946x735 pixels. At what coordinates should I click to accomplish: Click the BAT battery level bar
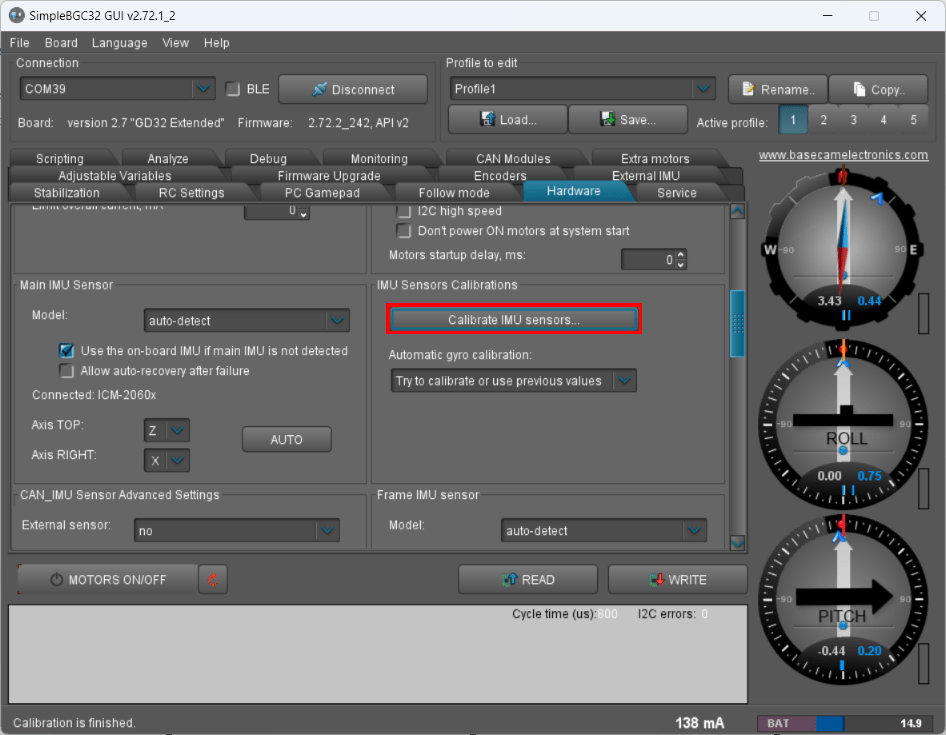pos(845,722)
